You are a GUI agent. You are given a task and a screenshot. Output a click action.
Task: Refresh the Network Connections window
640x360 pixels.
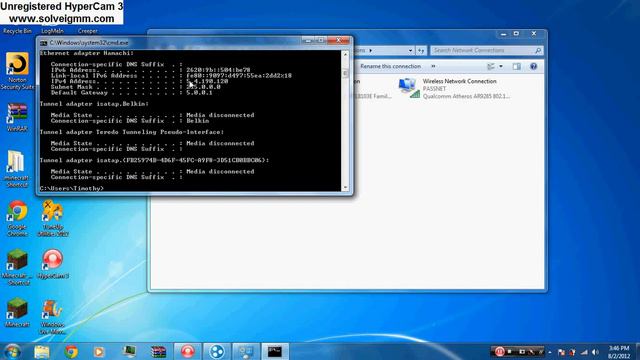(x=421, y=50)
